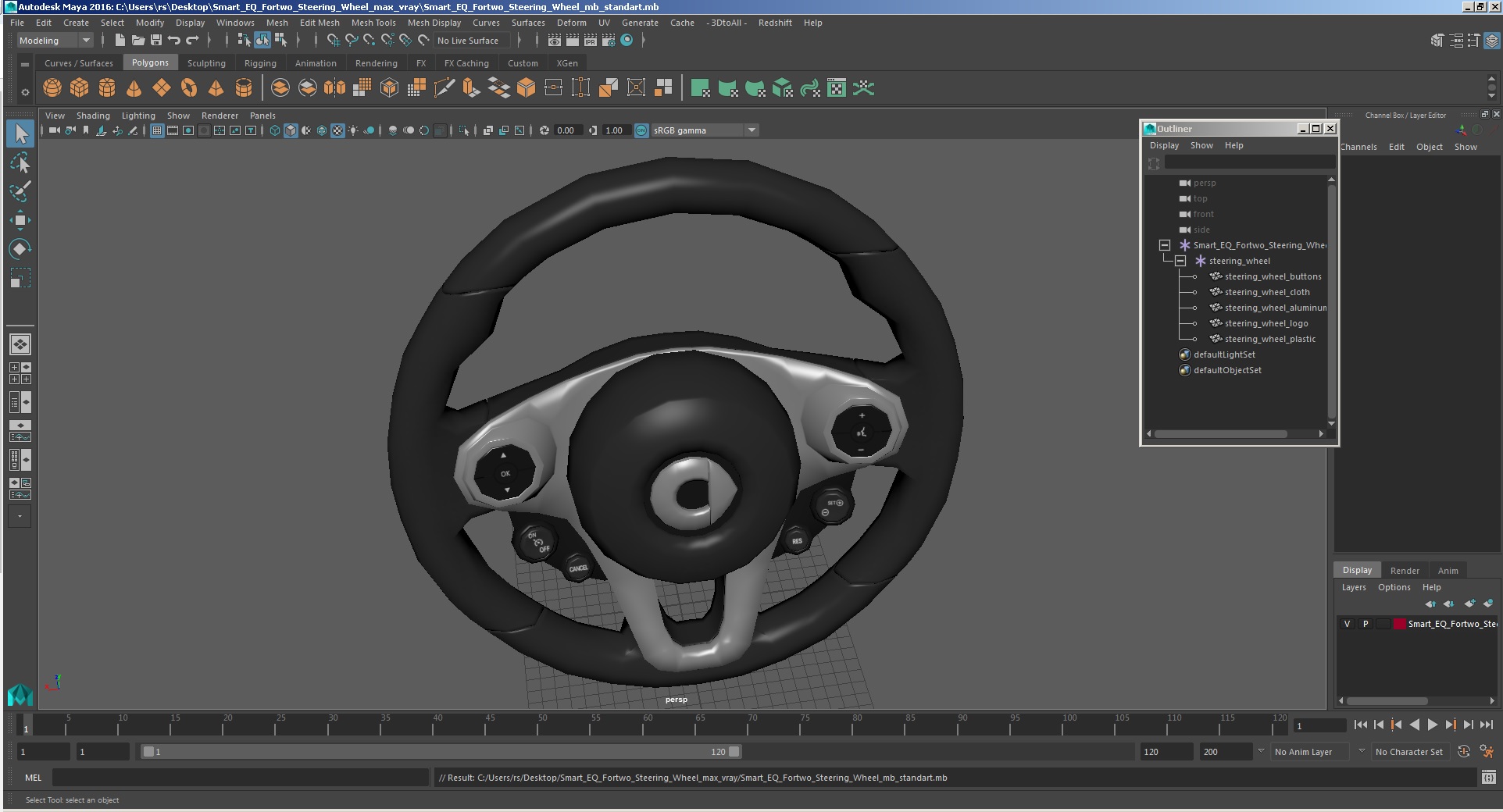The height and width of the screenshot is (812, 1503).
Task: Activate the Scale tool in the toolbox
Action: [20, 278]
